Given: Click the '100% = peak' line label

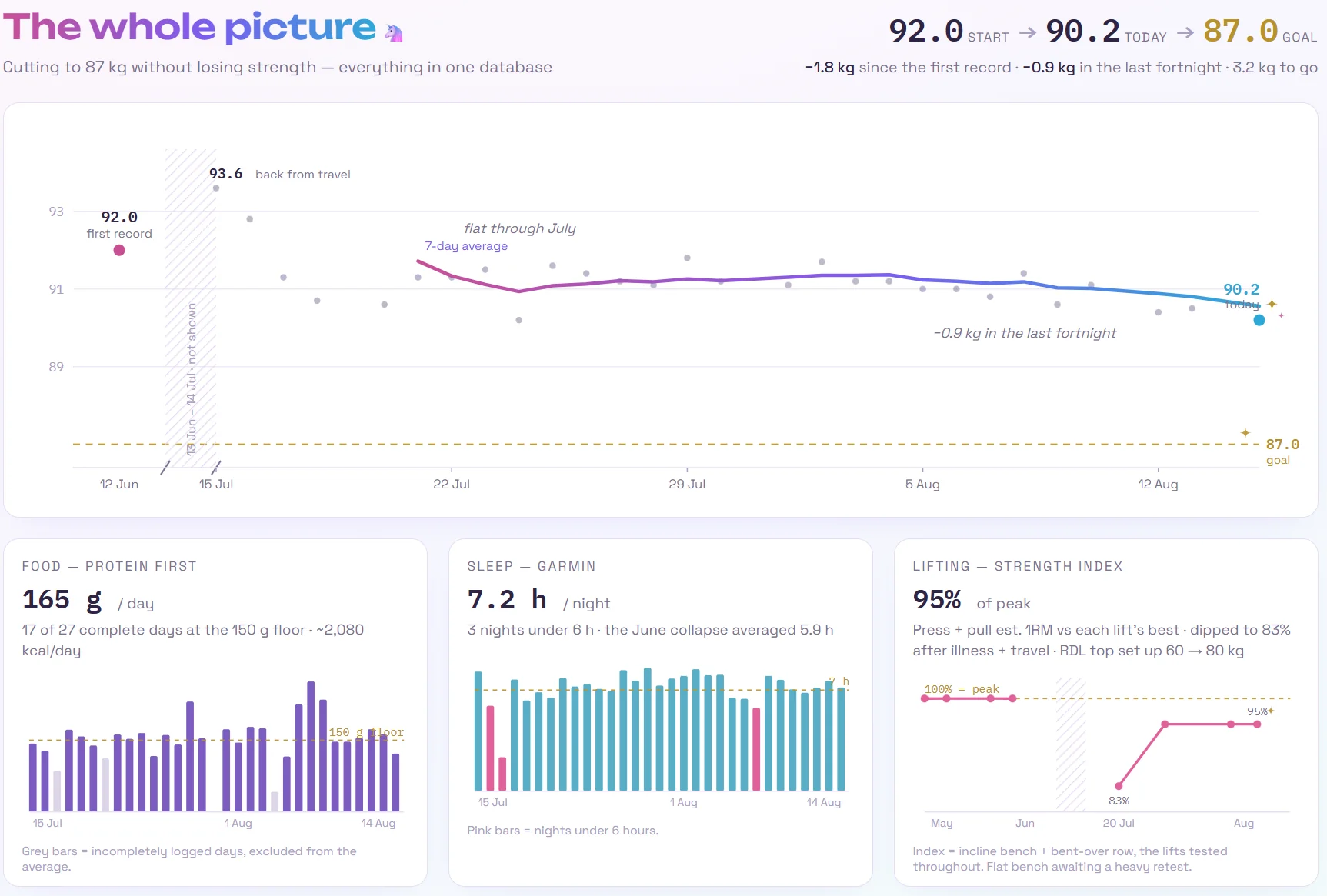Looking at the screenshot, I should pos(962,689).
